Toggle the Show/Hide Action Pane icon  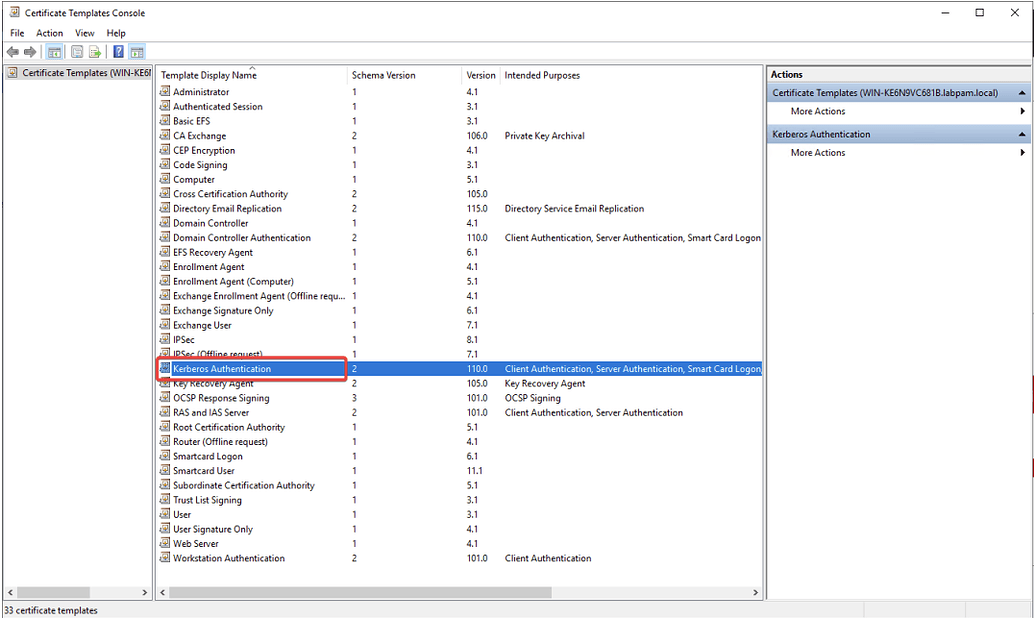(135, 52)
